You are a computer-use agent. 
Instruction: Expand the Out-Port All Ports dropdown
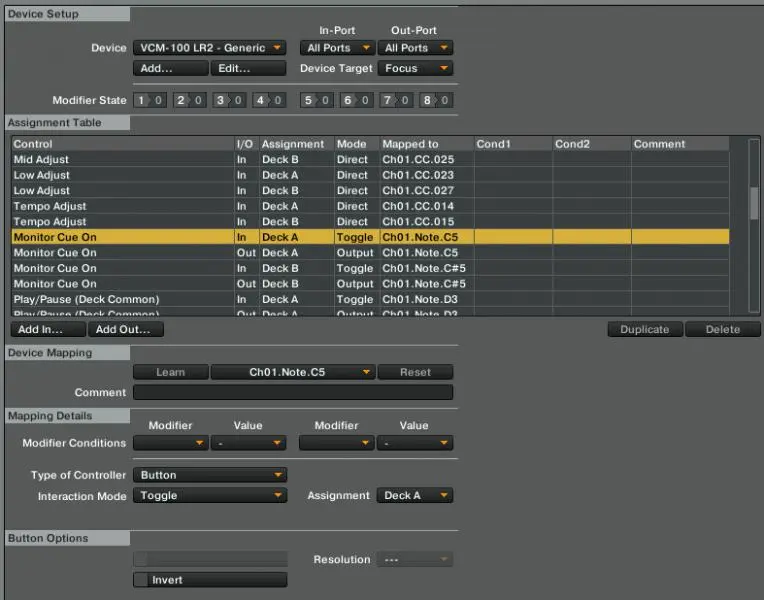[415, 48]
